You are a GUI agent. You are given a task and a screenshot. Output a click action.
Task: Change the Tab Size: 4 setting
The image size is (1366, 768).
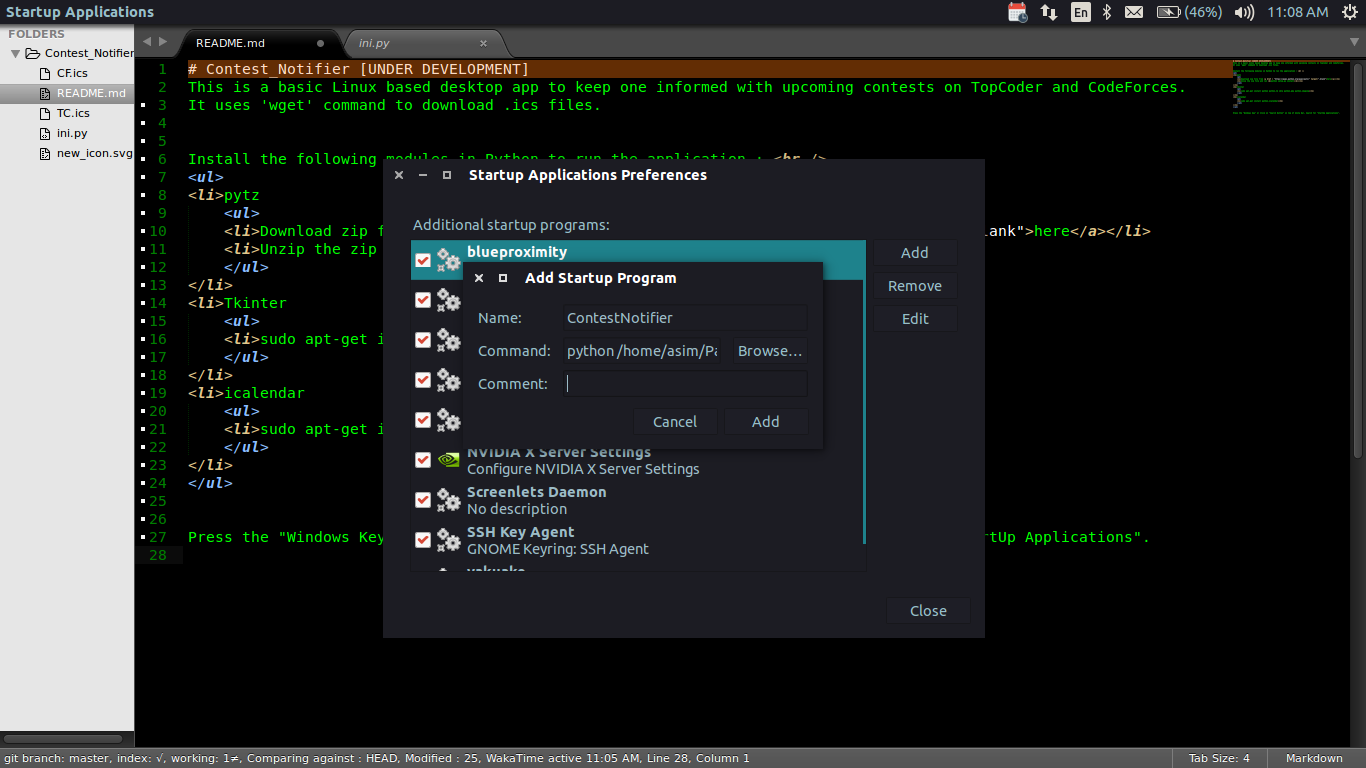[1218, 758]
